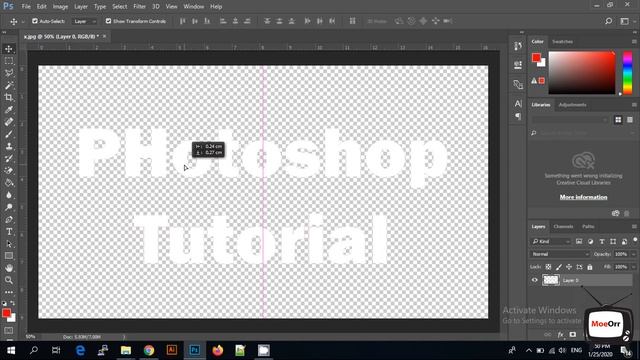
Task: Open the File menu
Action: (x=26, y=7)
